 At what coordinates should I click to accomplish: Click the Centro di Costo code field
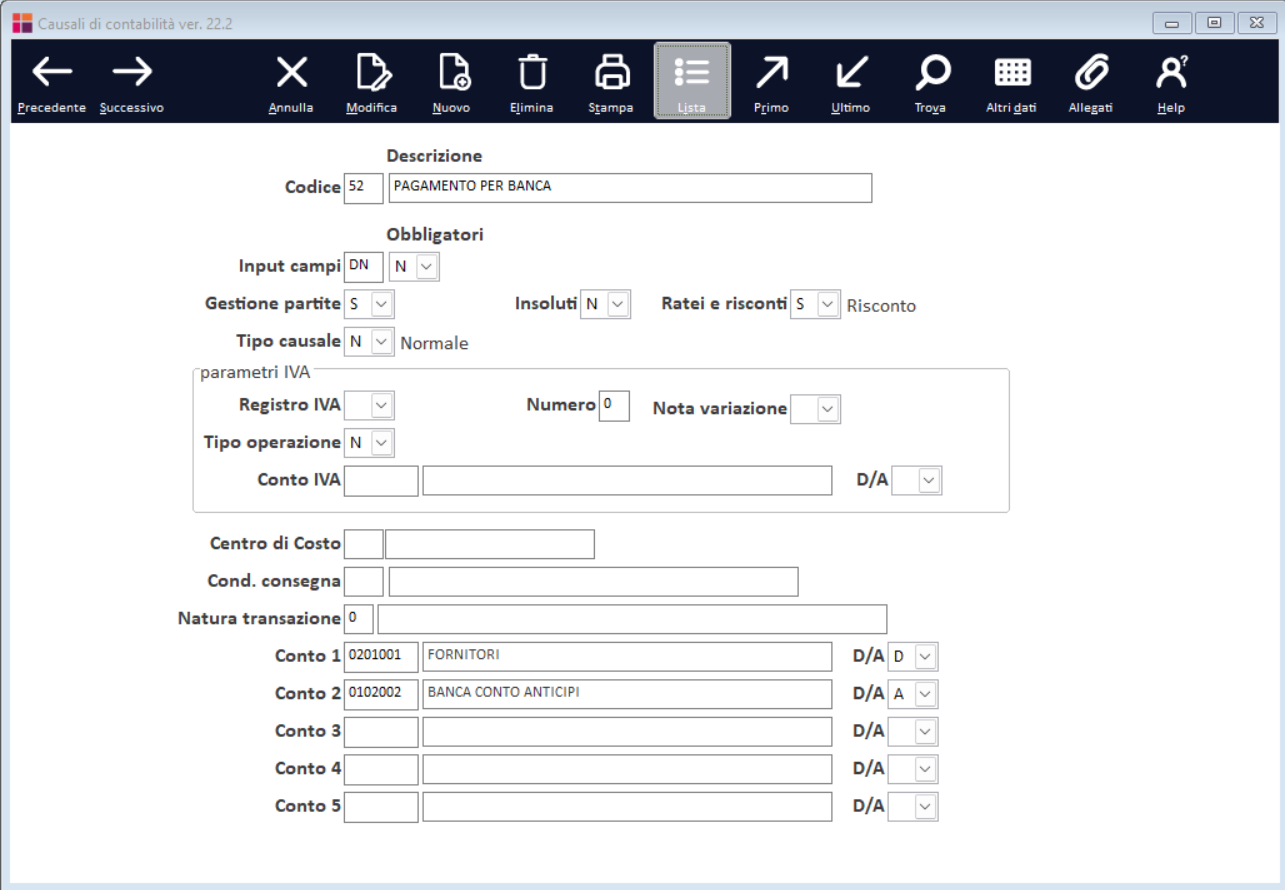[x=363, y=544]
